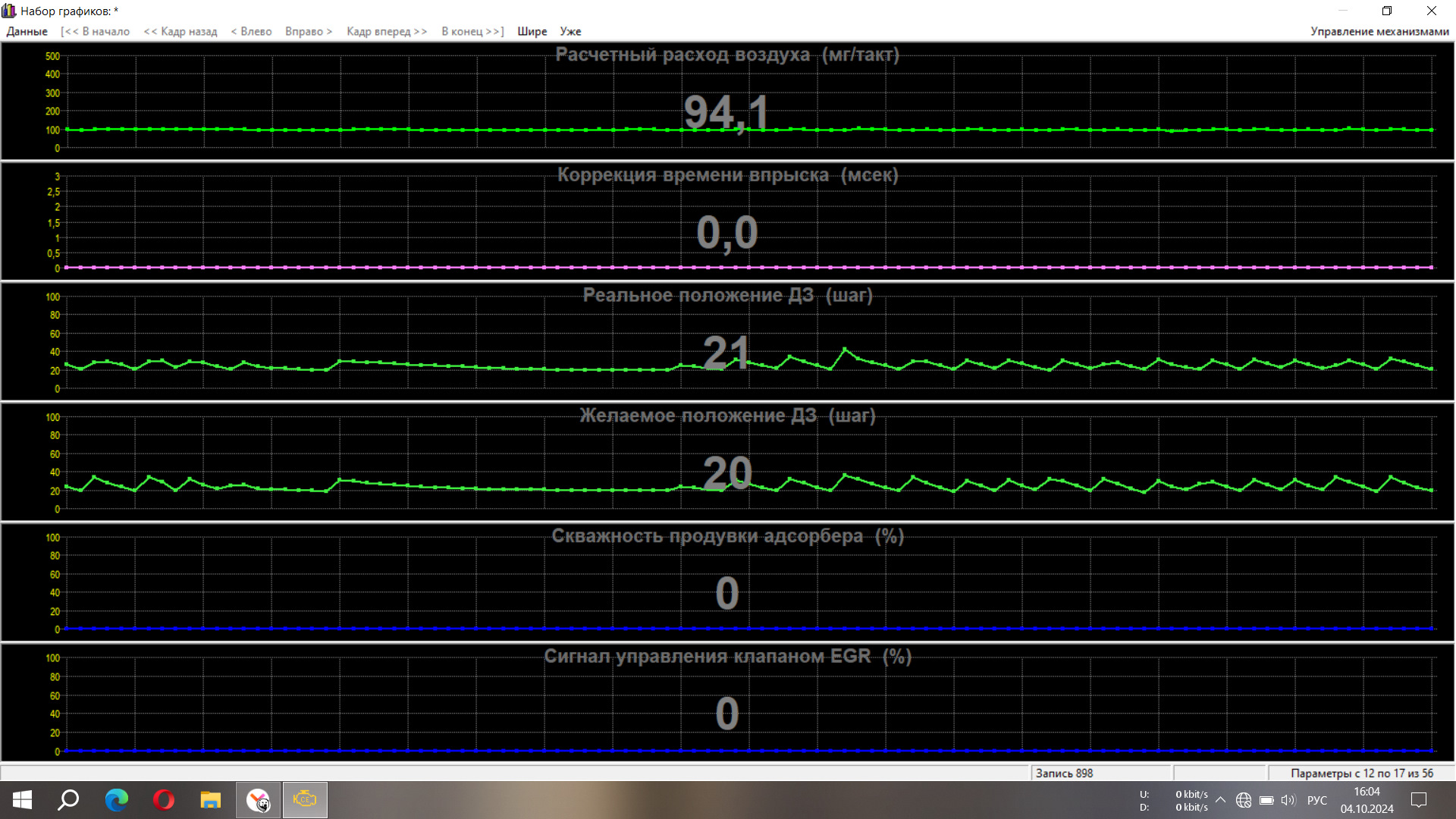The height and width of the screenshot is (819, 1456).
Task: Shift graph left with 'Влево'
Action: click(251, 31)
